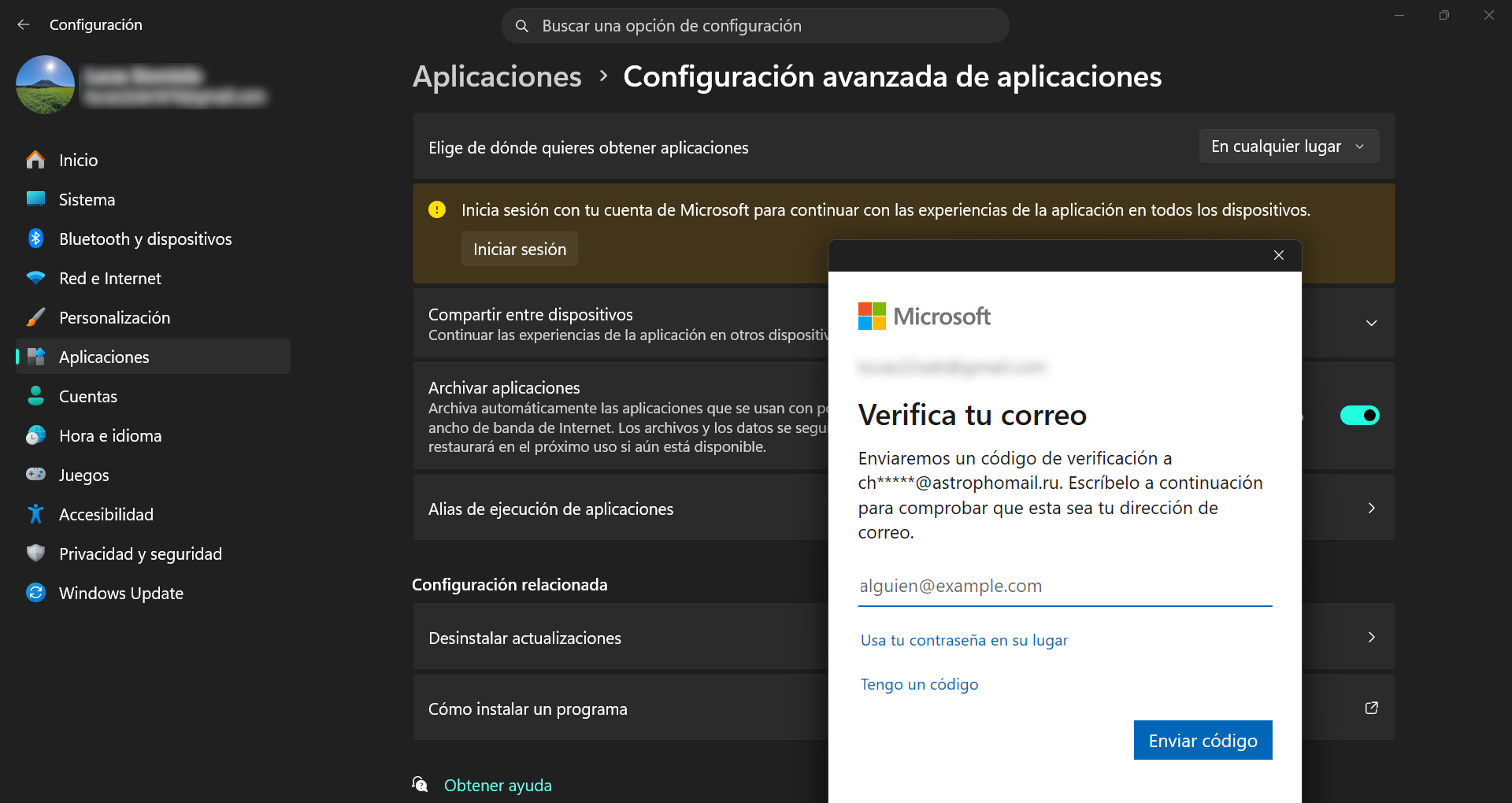
Task: Open the user profile avatar
Action: [x=46, y=84]
